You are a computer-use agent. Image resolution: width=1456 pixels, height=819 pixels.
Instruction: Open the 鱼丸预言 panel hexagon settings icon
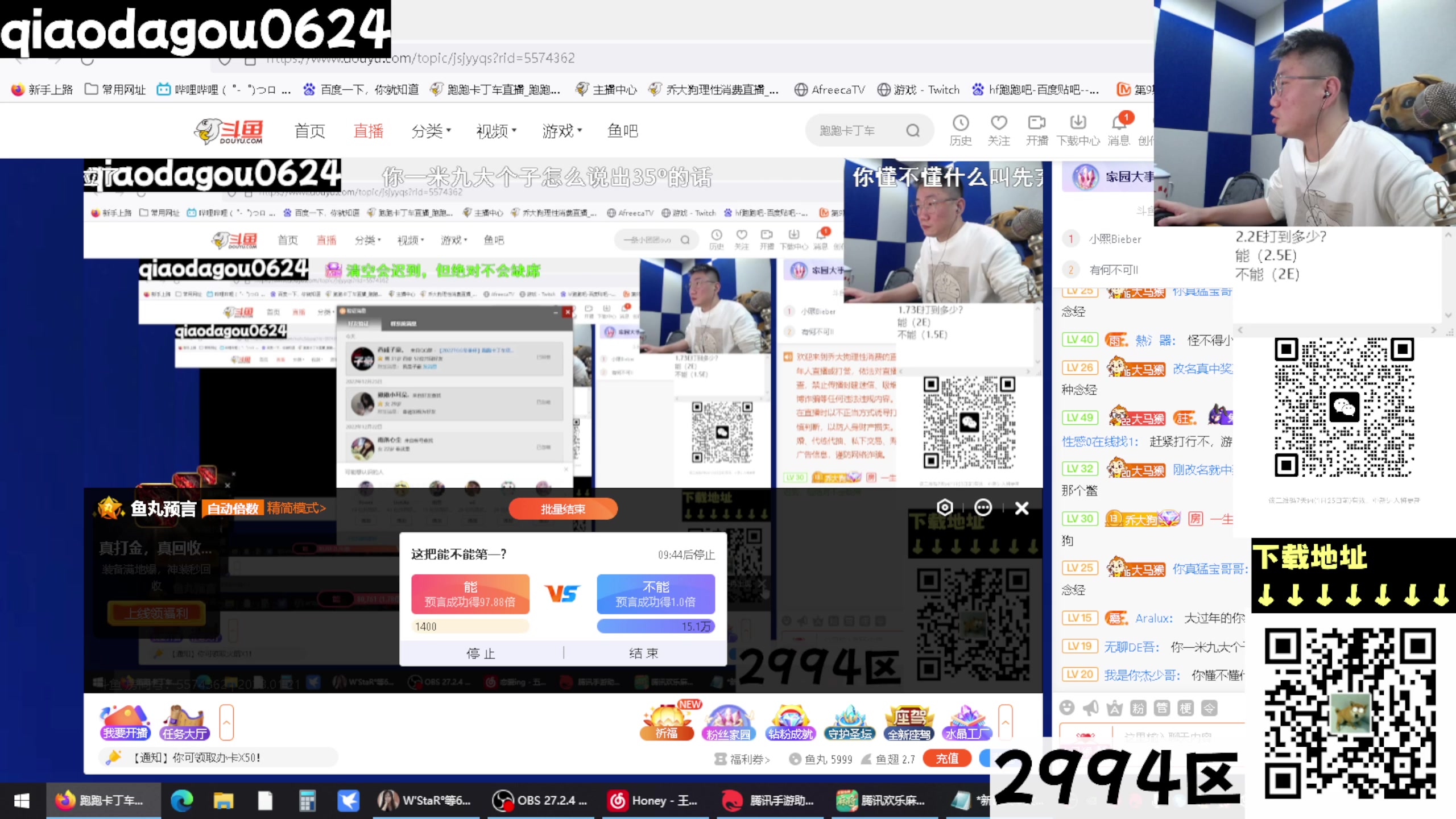pyautogui.click(x=945, y=507)
